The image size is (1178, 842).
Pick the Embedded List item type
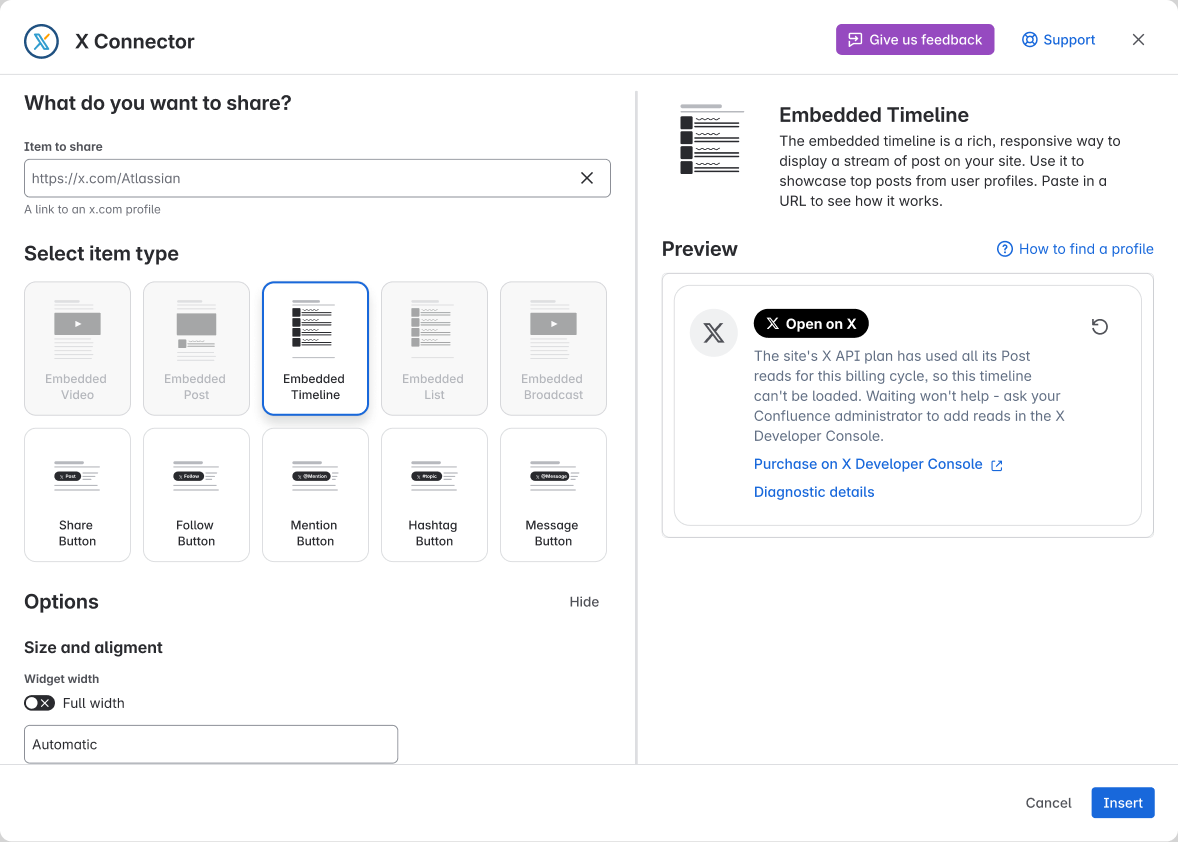(434, 349)
